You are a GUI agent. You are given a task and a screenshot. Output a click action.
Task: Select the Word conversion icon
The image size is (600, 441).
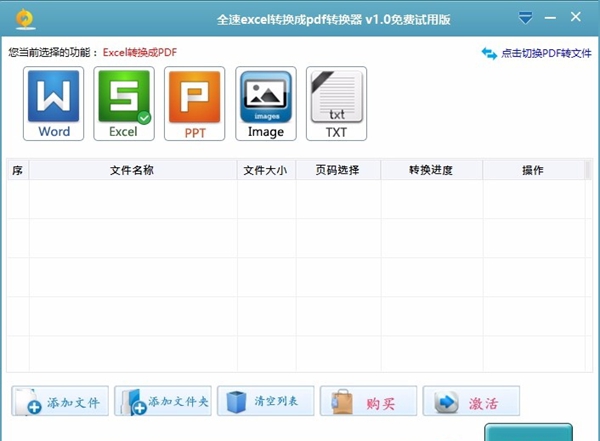coord(53,103)
